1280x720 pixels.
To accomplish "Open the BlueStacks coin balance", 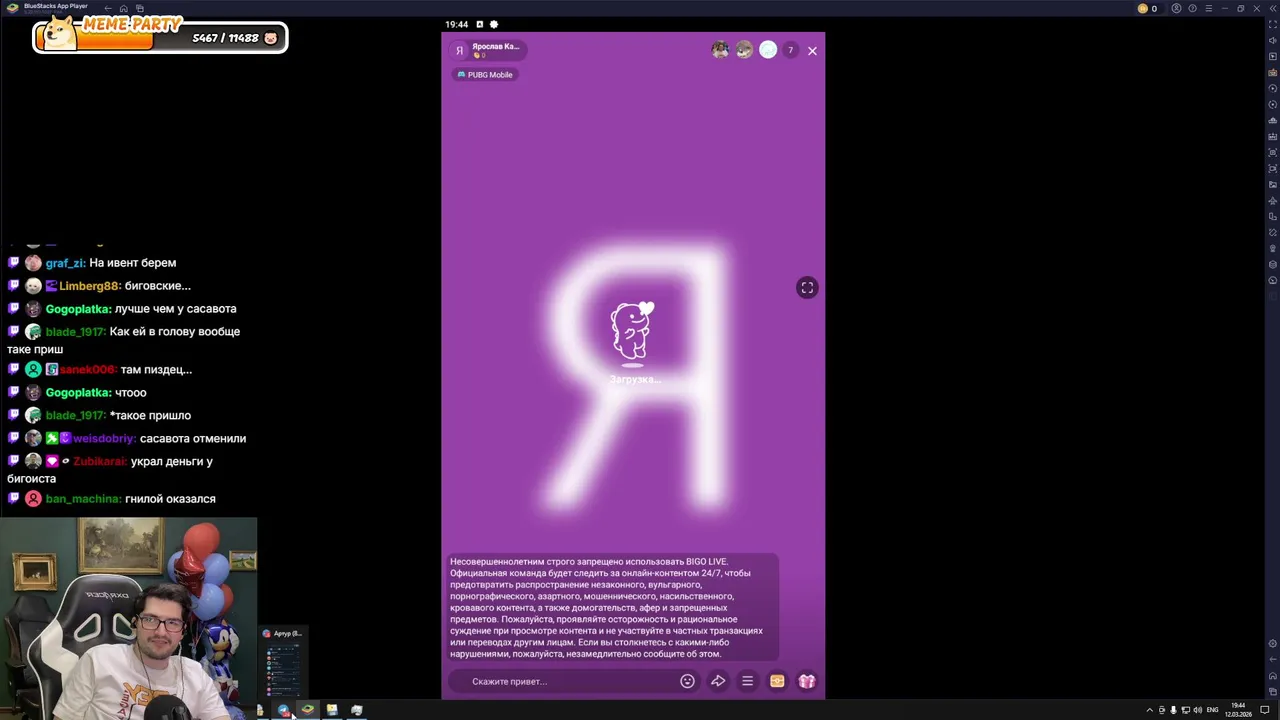I will coord(1147,8).
